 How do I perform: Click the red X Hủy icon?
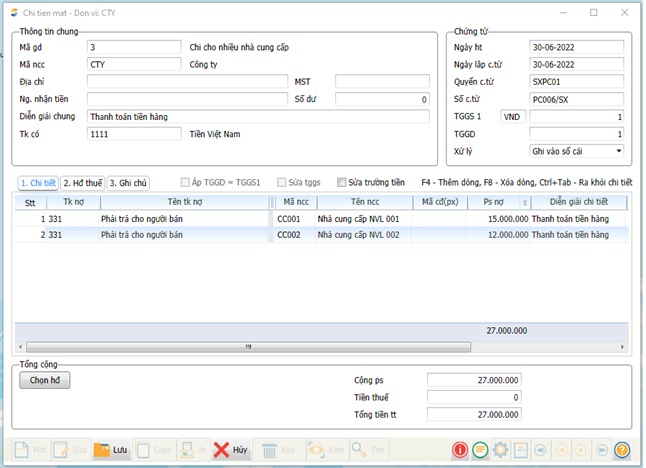click(x=222, y=450)
